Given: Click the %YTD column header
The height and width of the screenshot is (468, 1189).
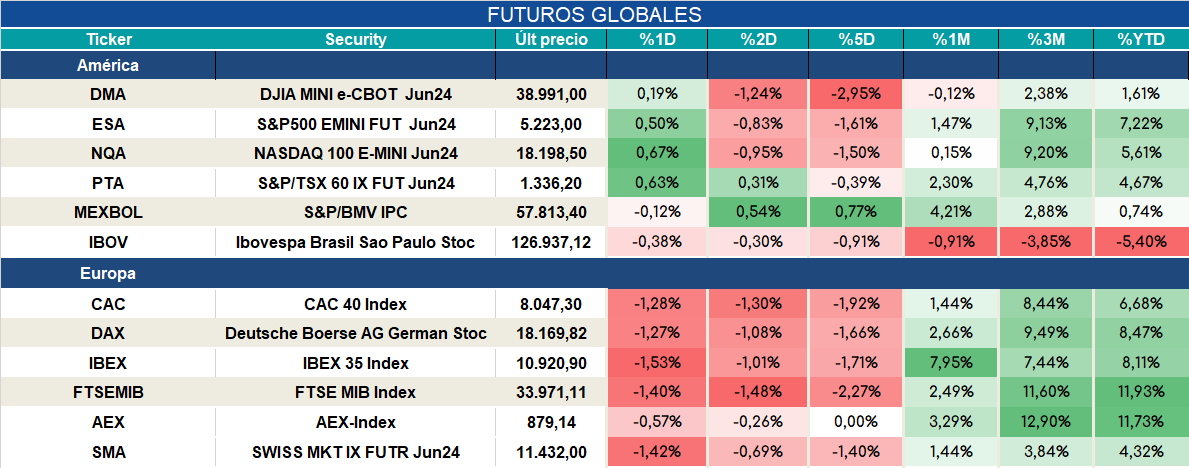Looking at the screenshot, I should pos(1141,39).
